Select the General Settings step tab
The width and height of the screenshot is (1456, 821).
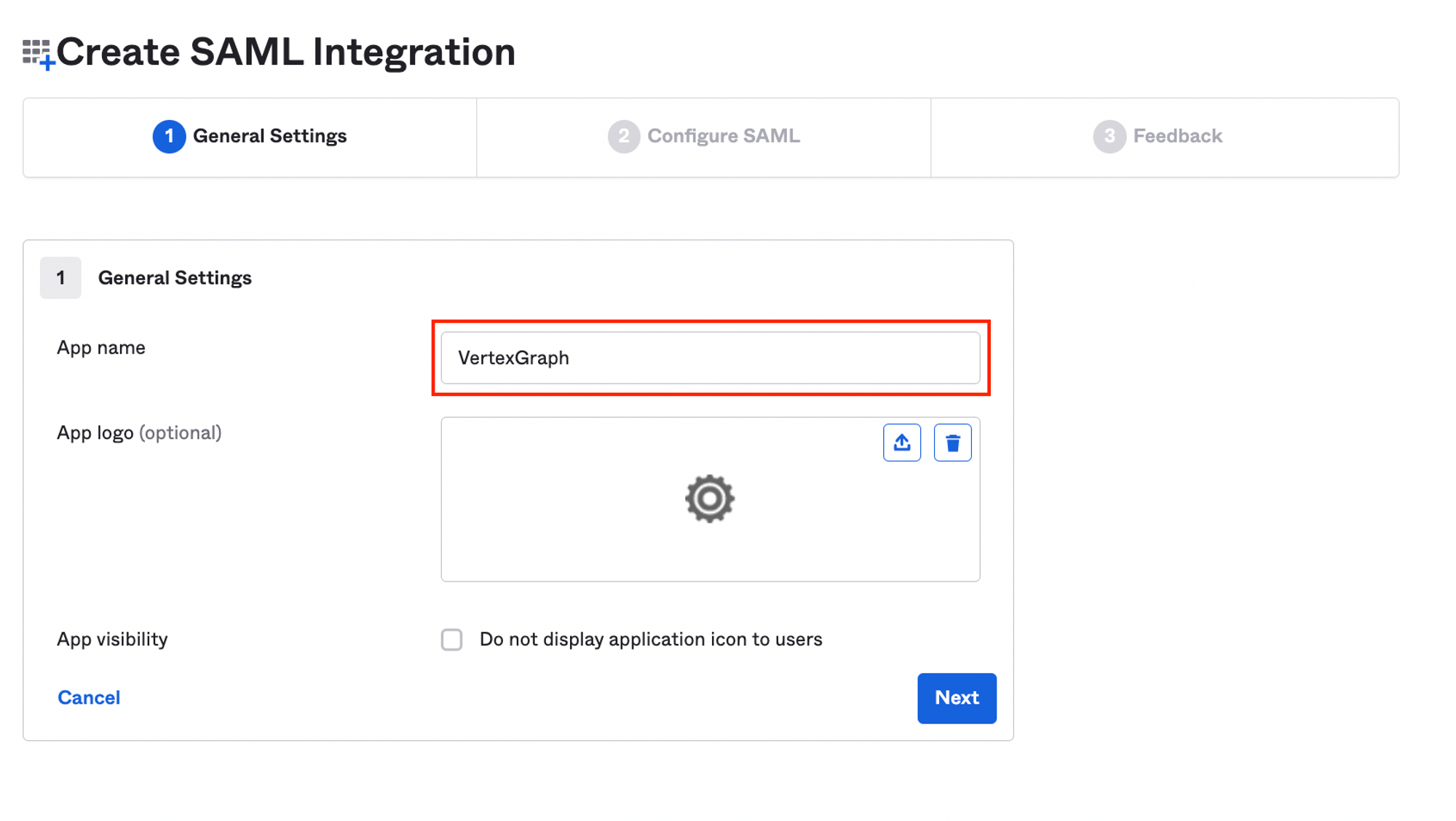point(250,137)
